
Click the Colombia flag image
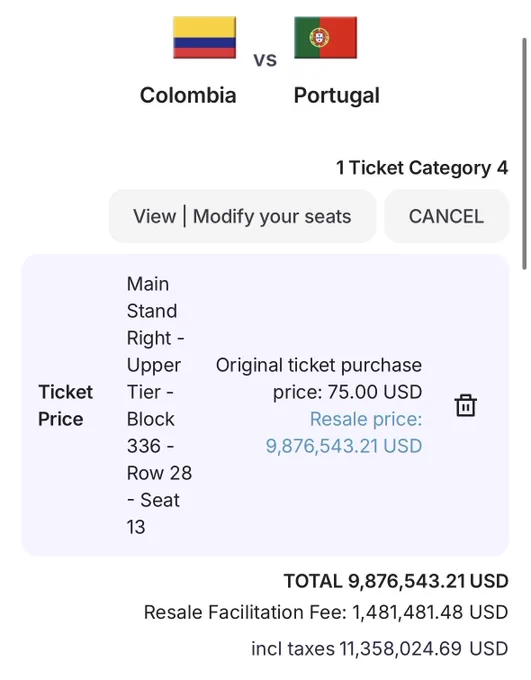(204, 37)
